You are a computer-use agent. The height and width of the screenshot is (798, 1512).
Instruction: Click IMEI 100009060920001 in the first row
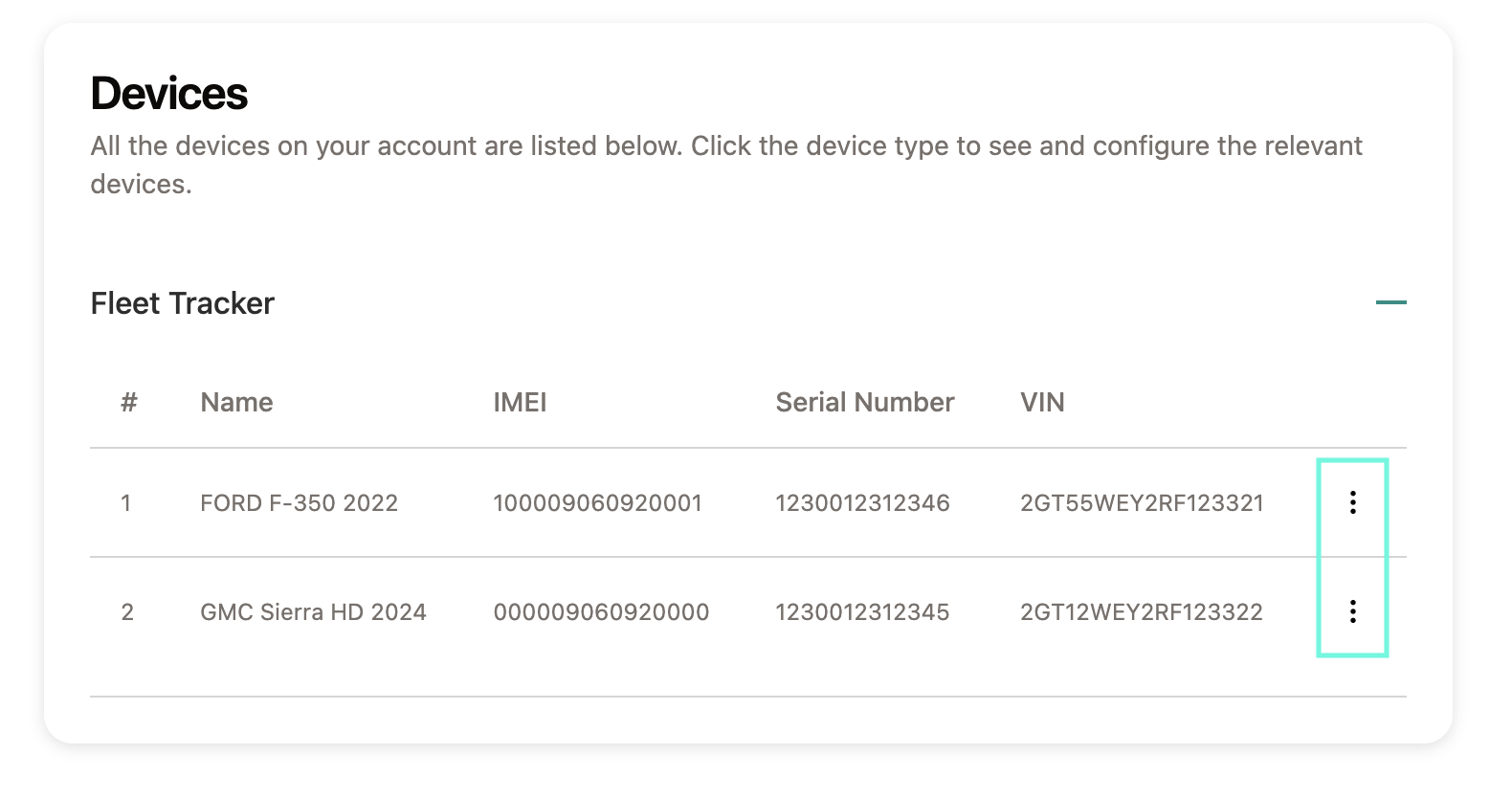tap(597, 502)
